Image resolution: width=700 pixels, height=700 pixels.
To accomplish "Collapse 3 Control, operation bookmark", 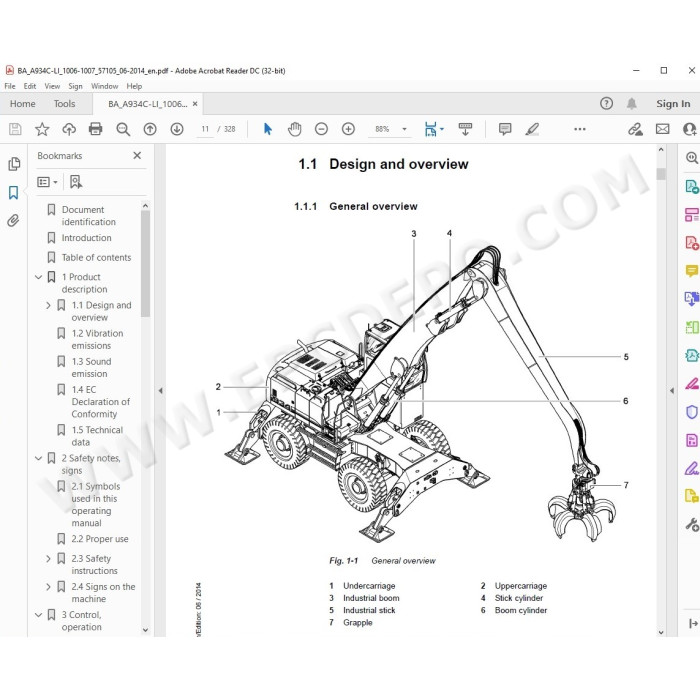I will coord(39,615).
